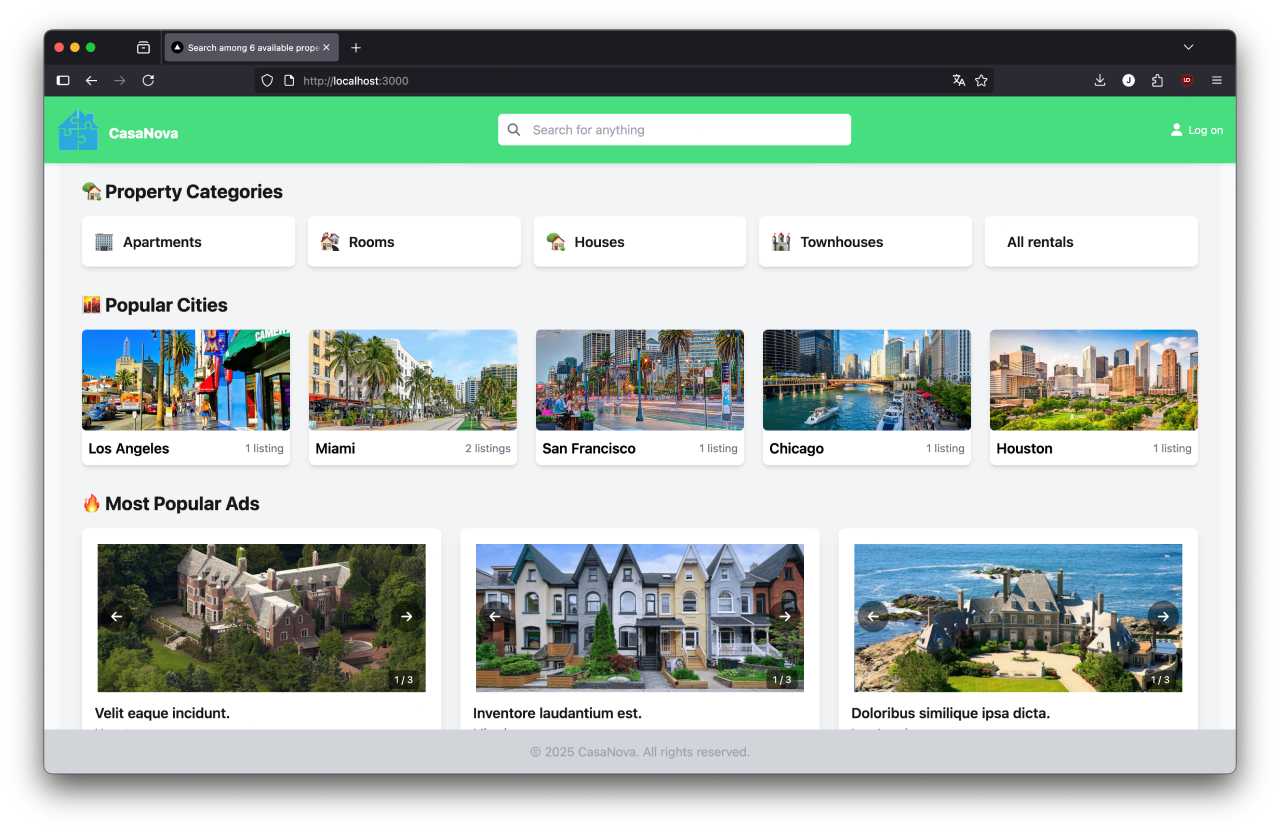The width and height of the screenshot is (1280, 832).
Task: Open the Townhouses category
Action: pyautogui.click(x=865, y=242)
